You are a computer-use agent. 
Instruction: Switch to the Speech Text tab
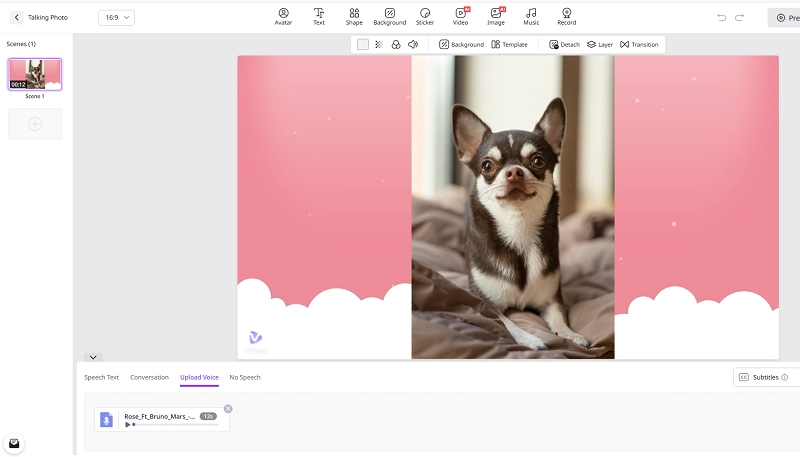point(101,378)
